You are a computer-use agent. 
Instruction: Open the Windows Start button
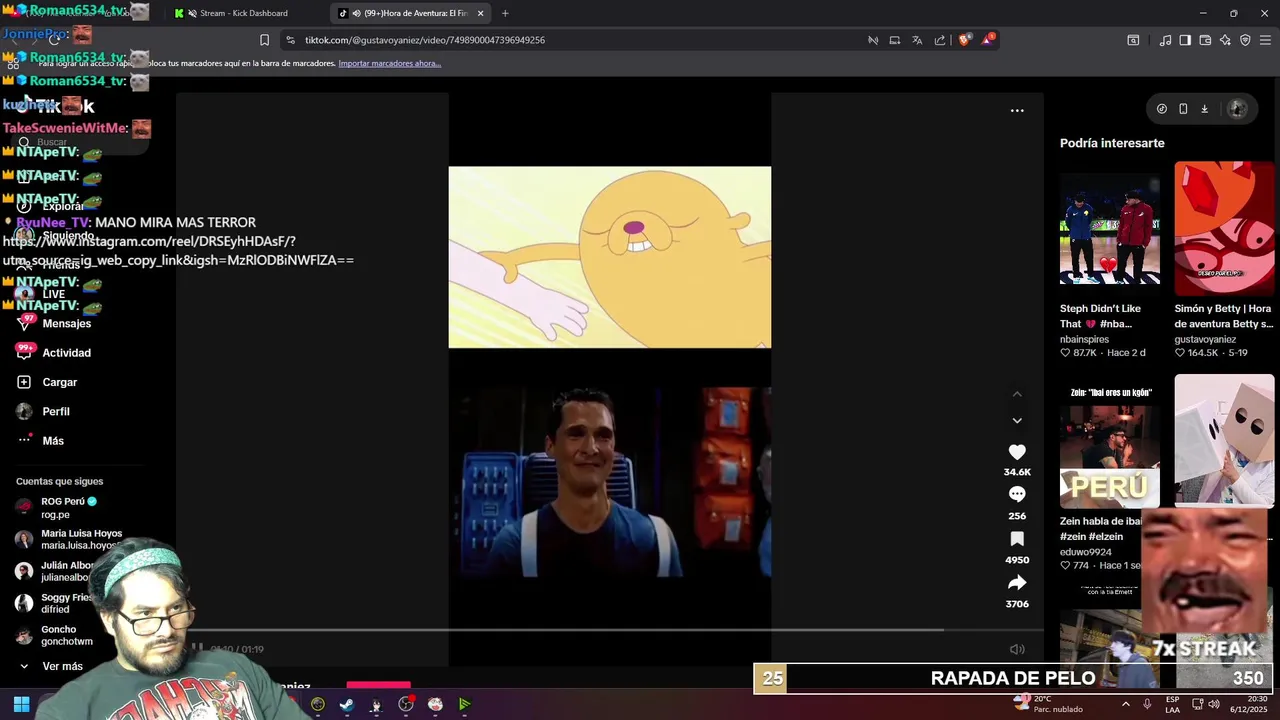(21, 704)
